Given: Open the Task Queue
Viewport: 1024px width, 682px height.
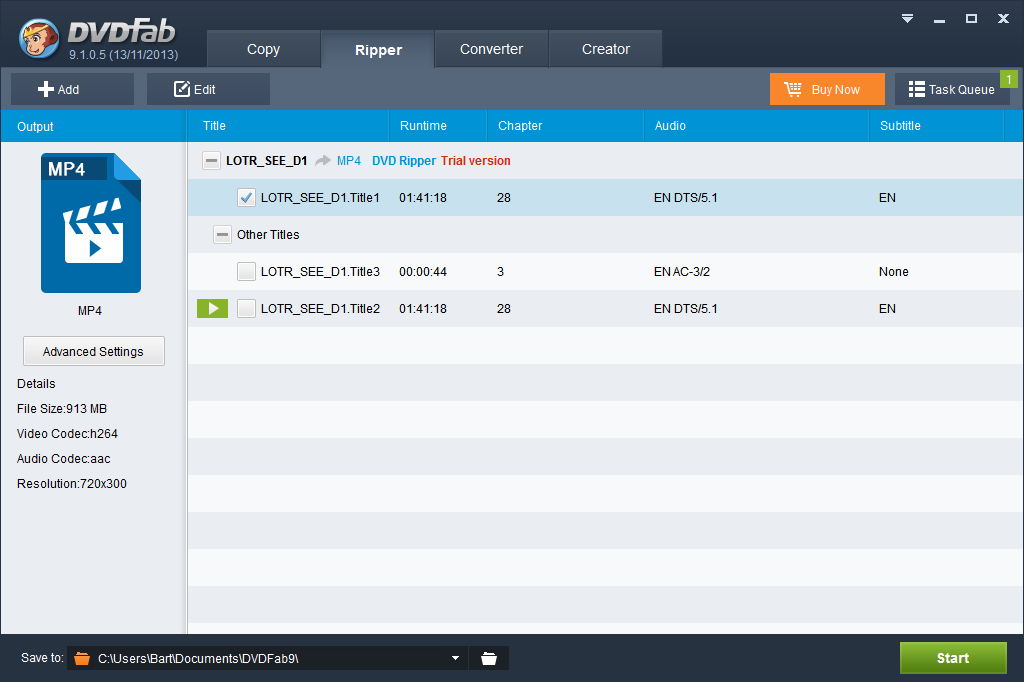Looking at the screenshot, I should (x=952, y=89).
